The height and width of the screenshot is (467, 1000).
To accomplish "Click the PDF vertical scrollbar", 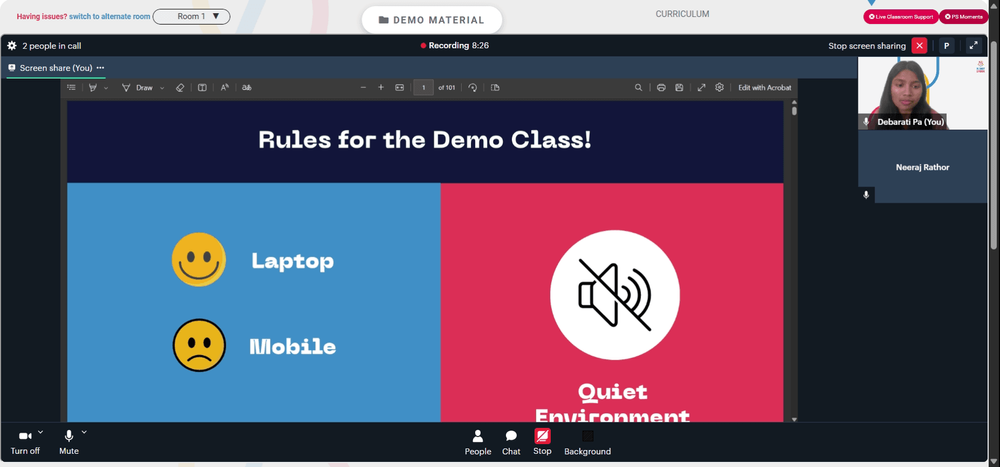I will (x=794, y=111).
